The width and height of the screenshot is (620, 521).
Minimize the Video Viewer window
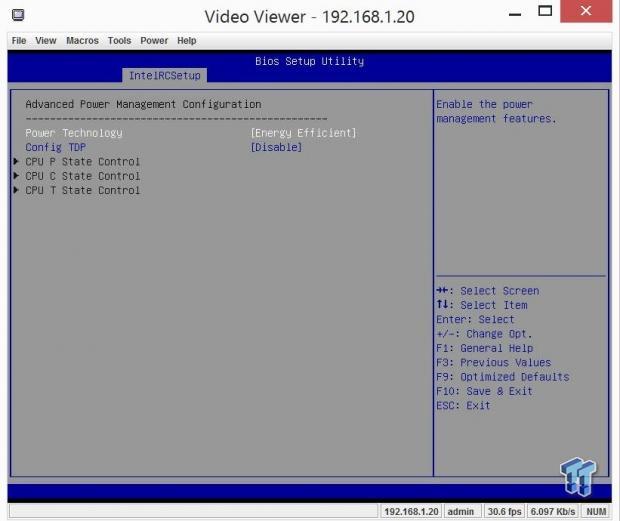point(514,16)
